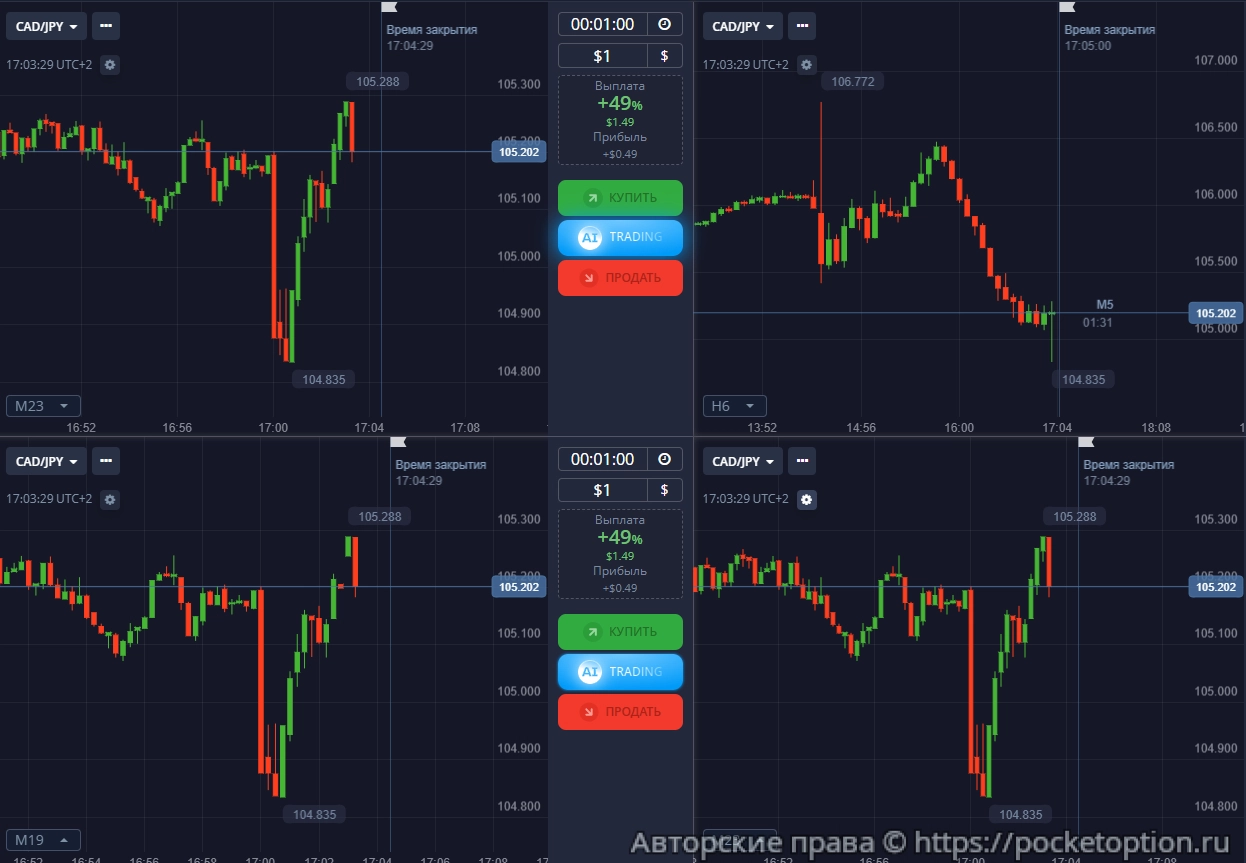
Task: Click dollar icon beside lower $1 amount
Action: (x=665, y=490)
